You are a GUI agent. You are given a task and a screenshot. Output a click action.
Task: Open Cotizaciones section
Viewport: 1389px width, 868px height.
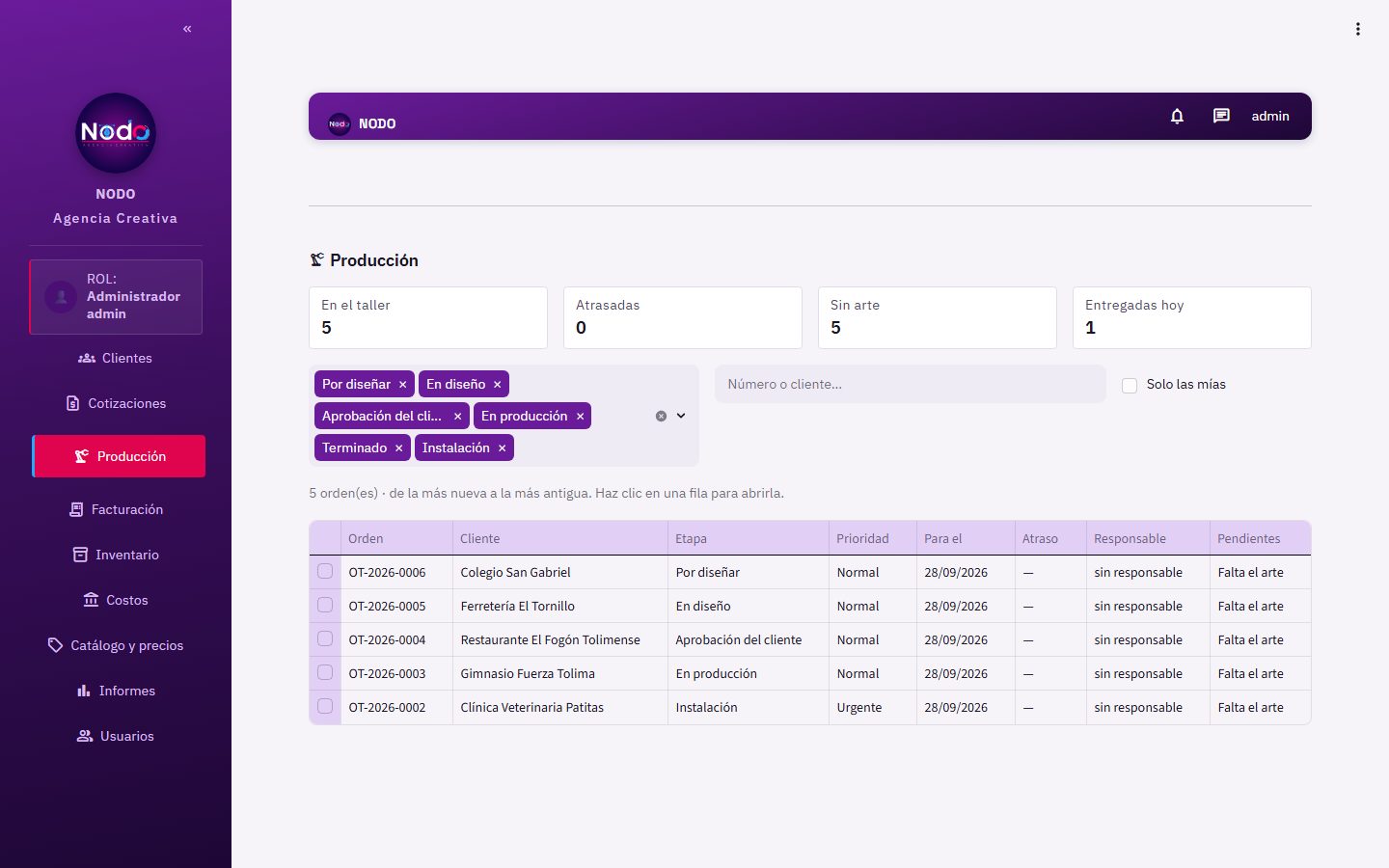point(116,403)
